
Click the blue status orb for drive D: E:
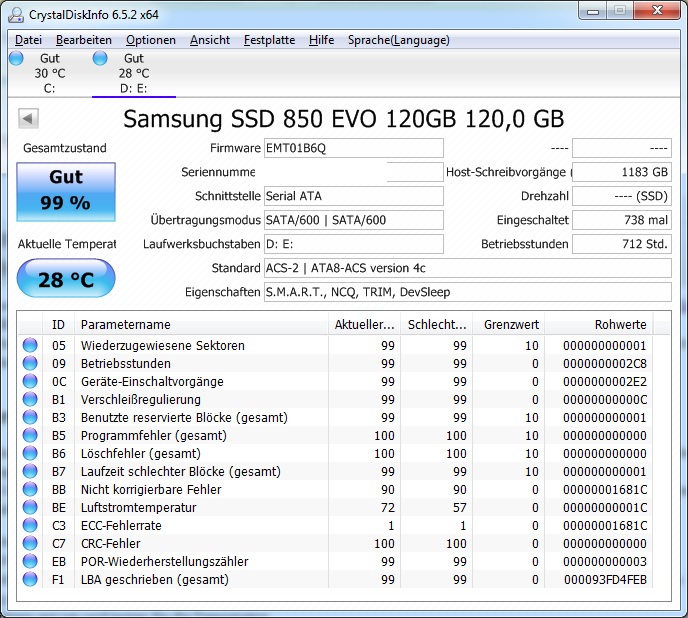click(x=100, y=58)
